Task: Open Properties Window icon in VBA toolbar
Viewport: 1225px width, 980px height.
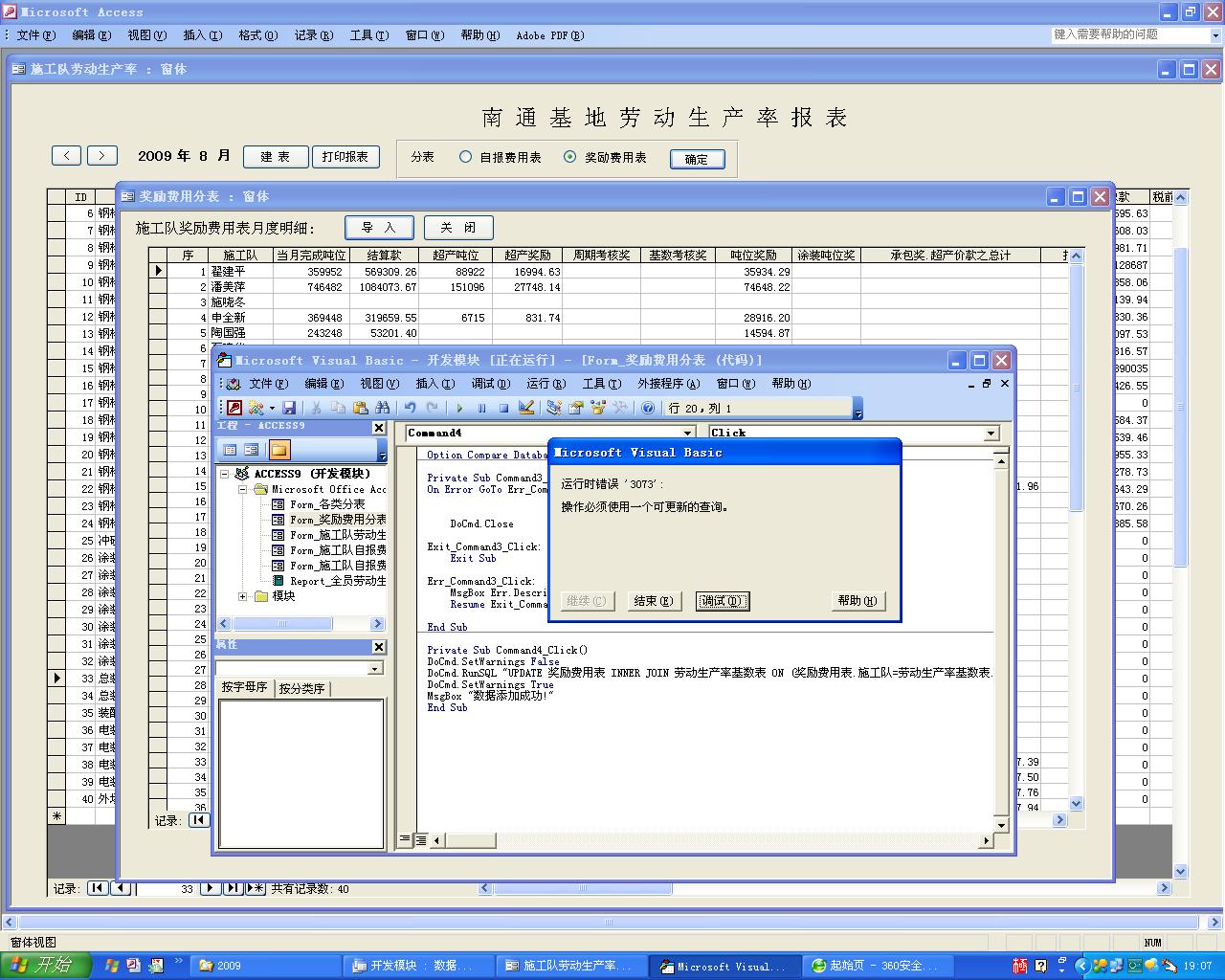Action: [x=575, y=408]
